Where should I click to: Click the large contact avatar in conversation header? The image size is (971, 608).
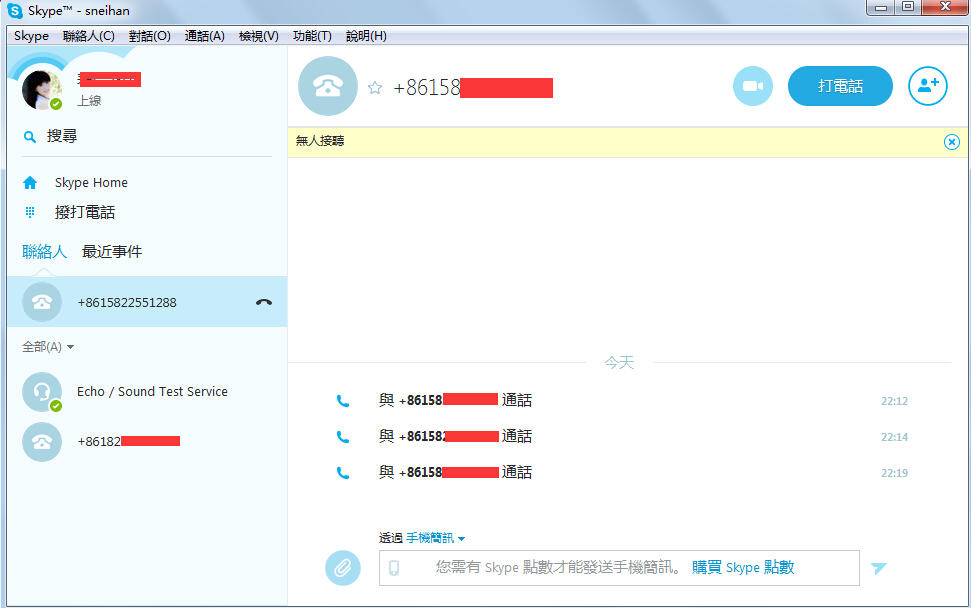click(x=328, y=86)
